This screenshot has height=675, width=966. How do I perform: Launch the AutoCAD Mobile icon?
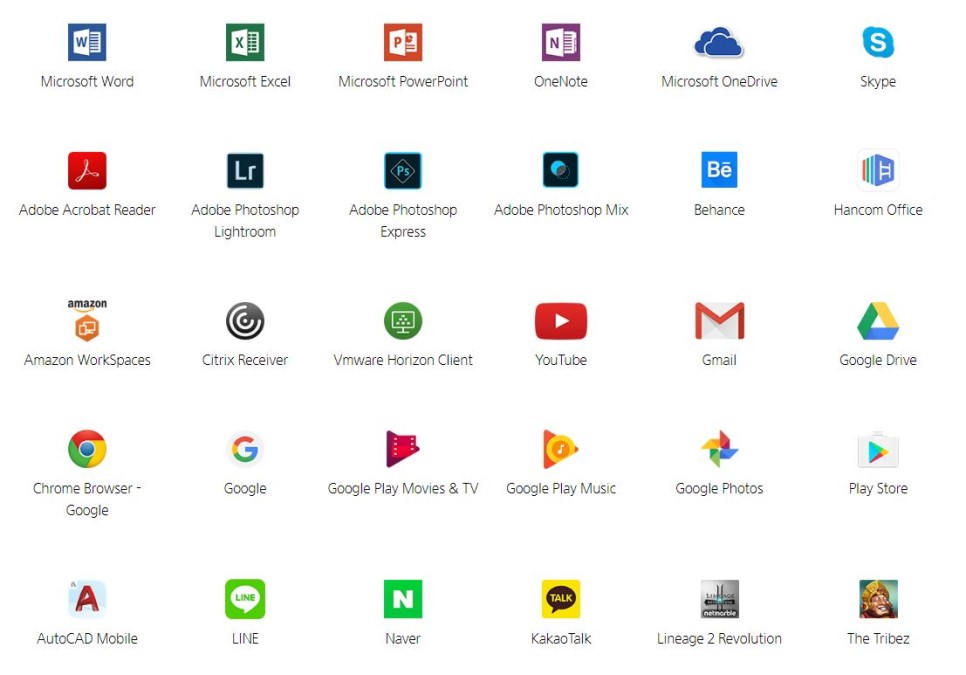pyautogui.click(x=87, y=599)
